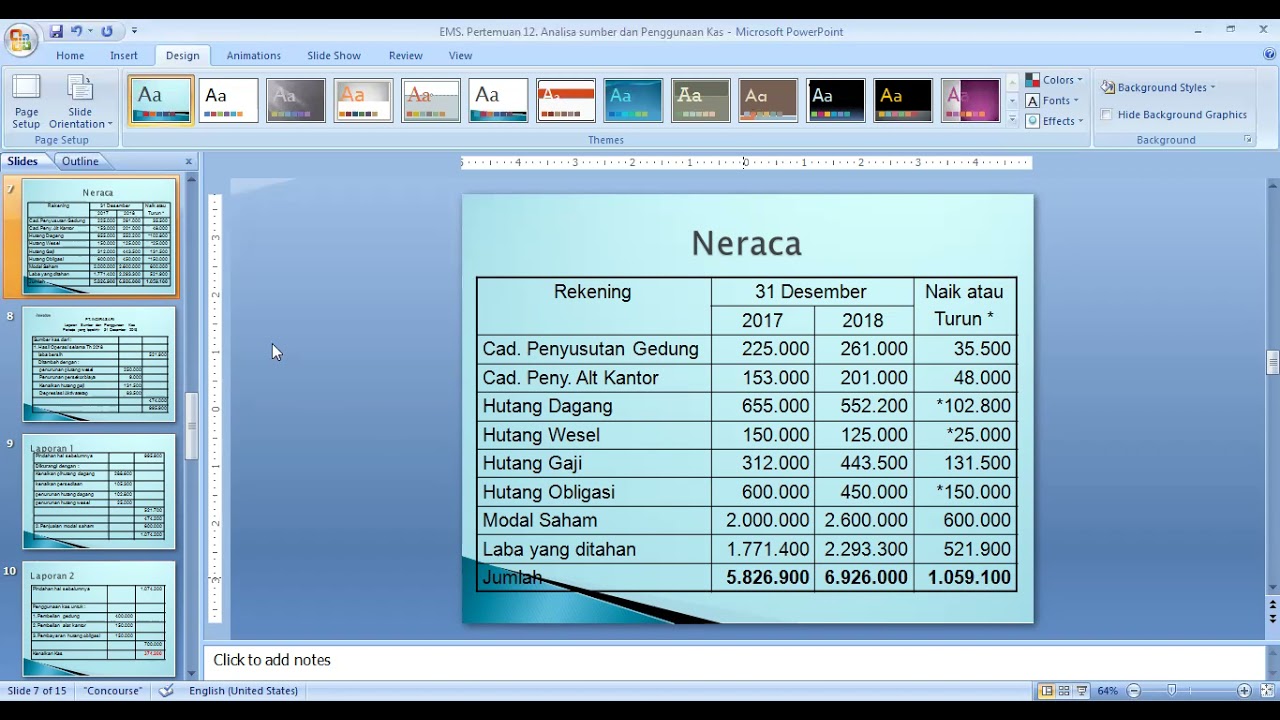
Task: Fit slide to current window
Action: pos(1266,691)
